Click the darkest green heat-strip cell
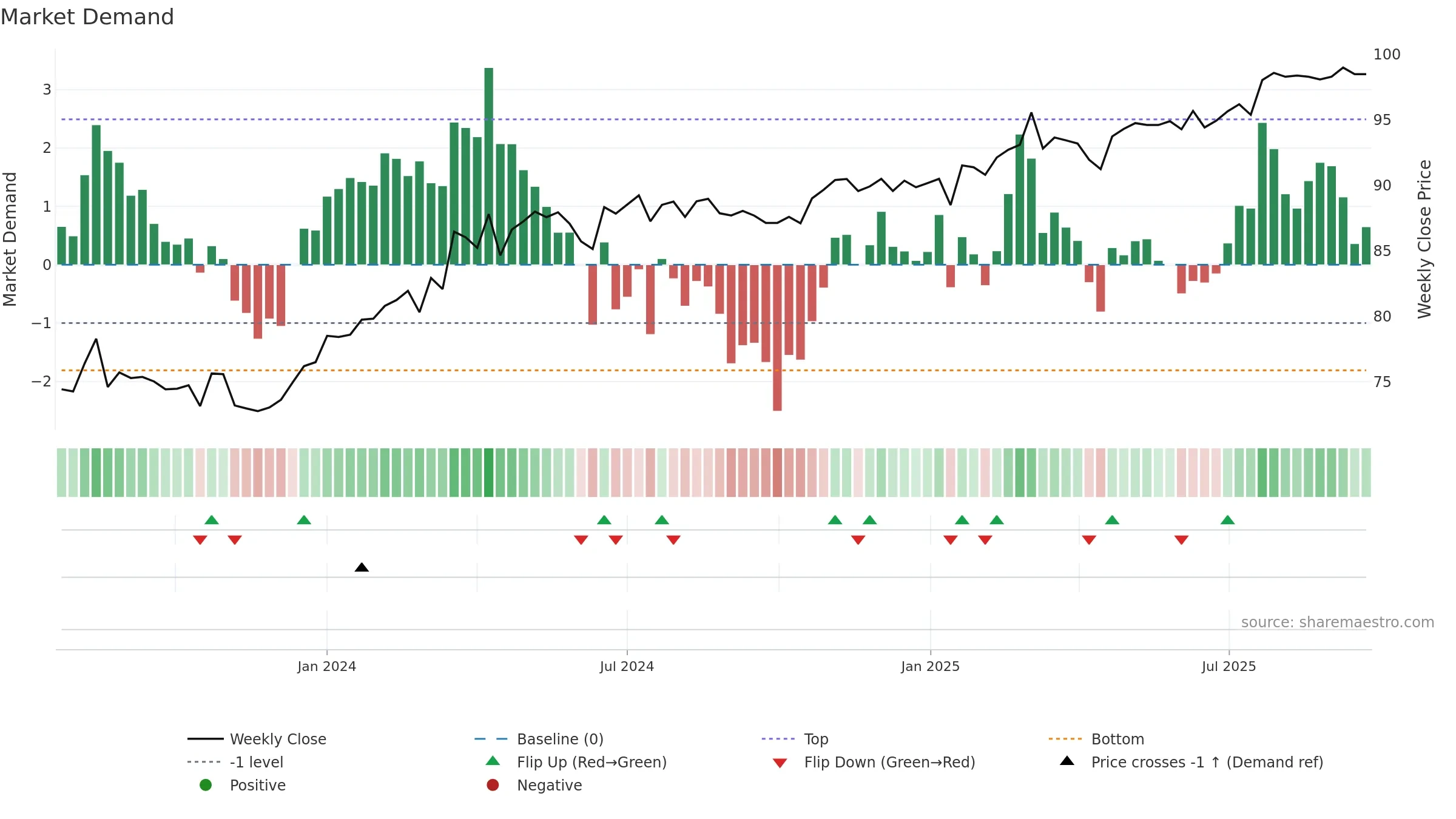This screenshot has width=1456, height=819. point(489,473)
